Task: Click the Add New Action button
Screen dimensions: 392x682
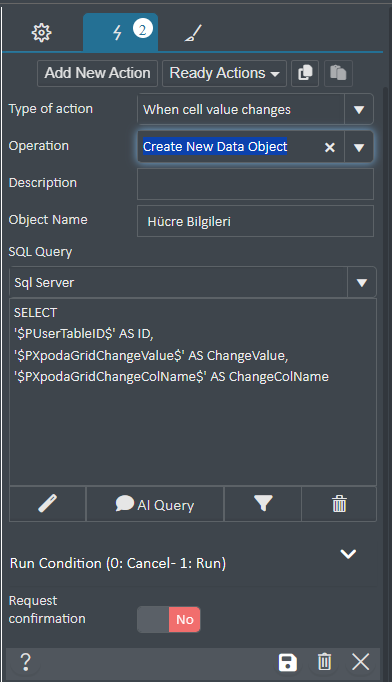Action: click(97, 73)
